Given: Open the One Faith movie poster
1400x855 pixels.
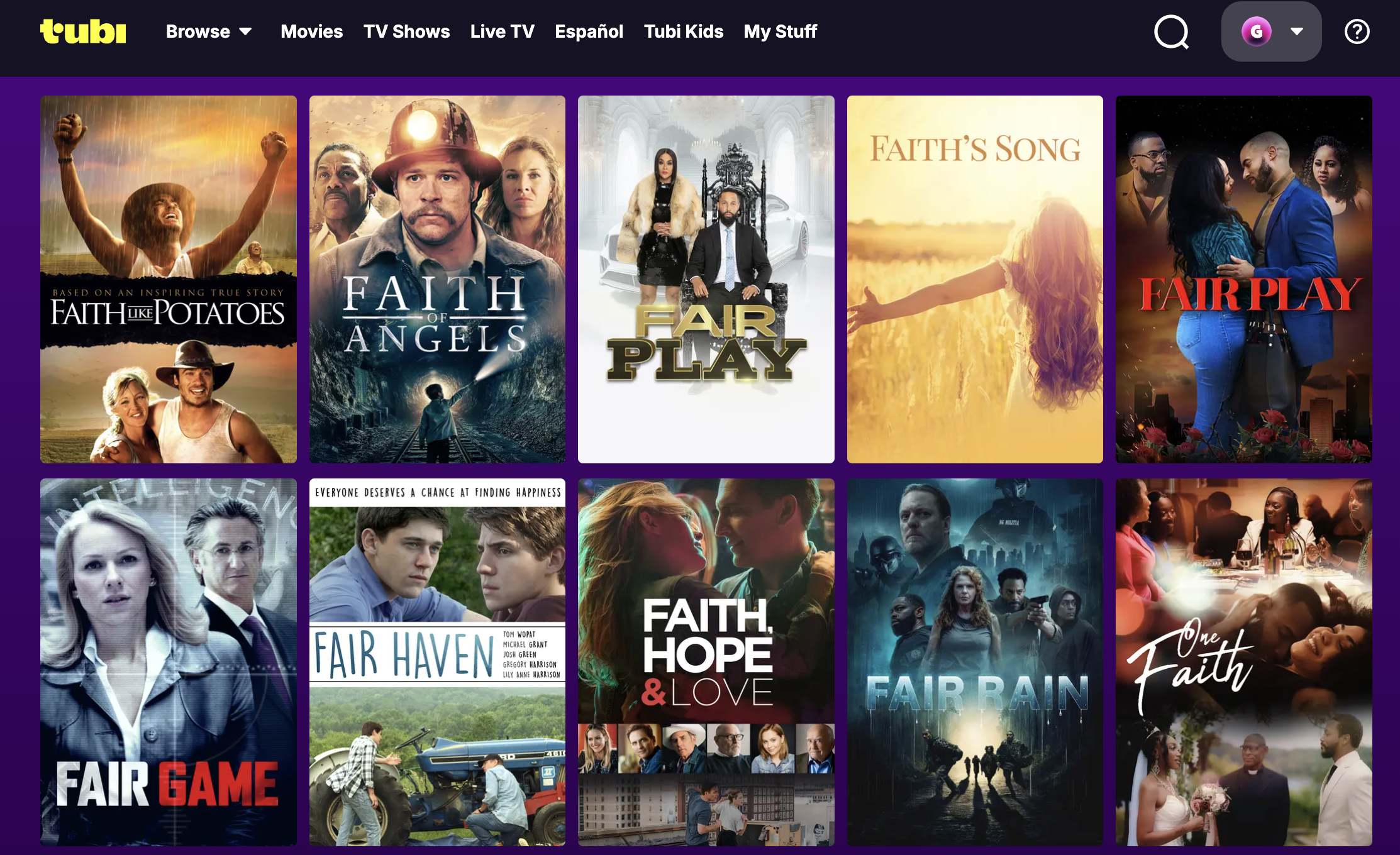Looking at the screenshot, I should 1243,661.
